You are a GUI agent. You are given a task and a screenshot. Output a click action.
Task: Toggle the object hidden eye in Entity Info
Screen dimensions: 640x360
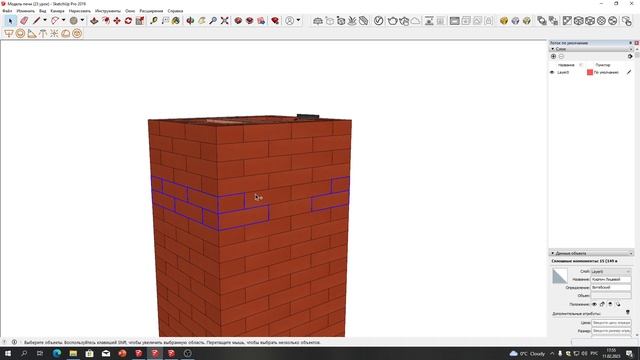click(594, 304)
